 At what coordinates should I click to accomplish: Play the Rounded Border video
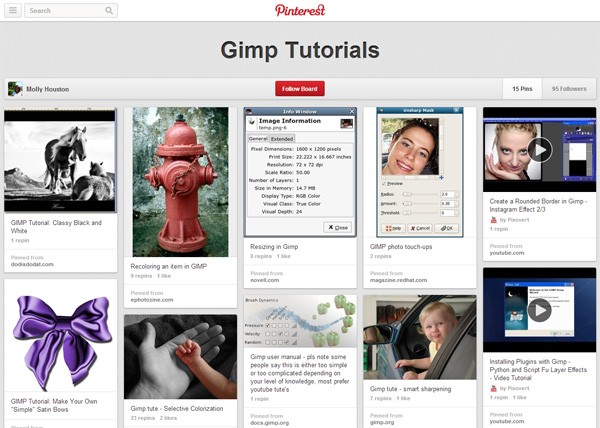[540, 150]
